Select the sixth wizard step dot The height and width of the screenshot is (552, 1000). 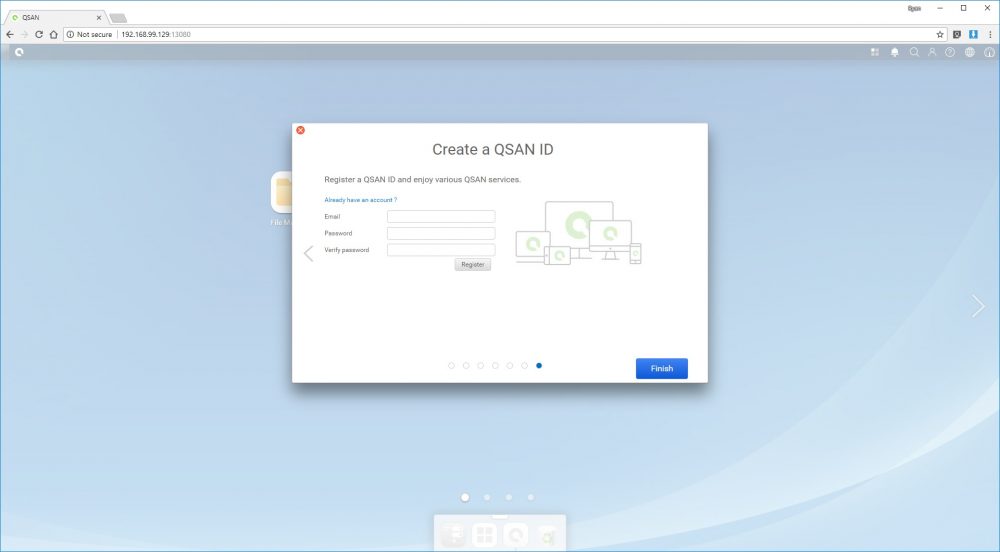point(525,366)
